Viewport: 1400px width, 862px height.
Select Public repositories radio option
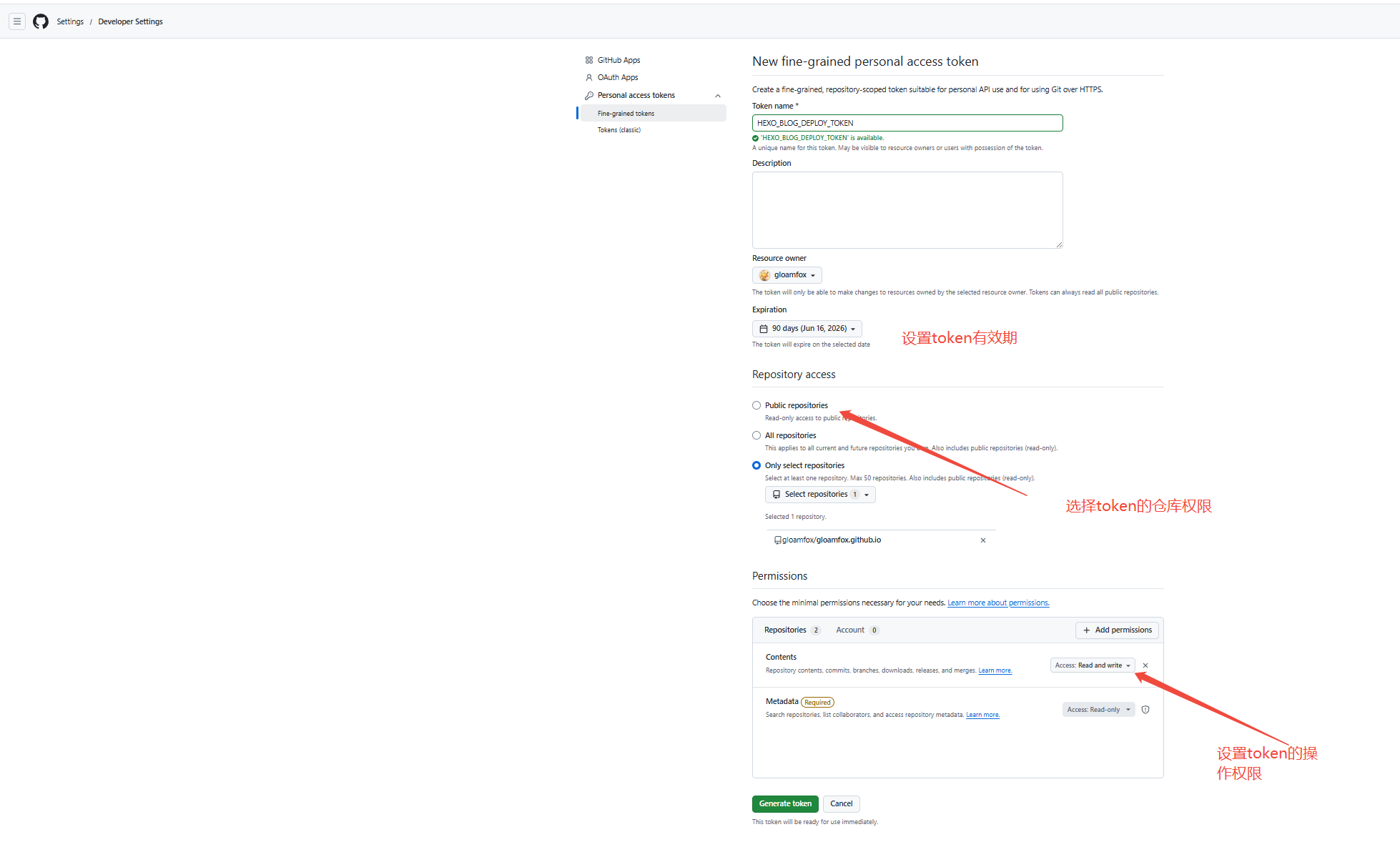[756, 405]
